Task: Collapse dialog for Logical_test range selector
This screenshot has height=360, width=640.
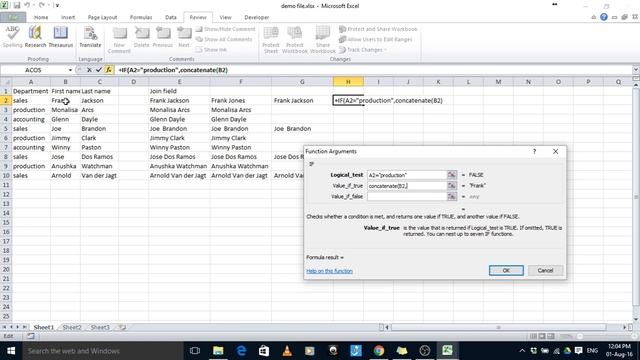Action: (451, 175)
